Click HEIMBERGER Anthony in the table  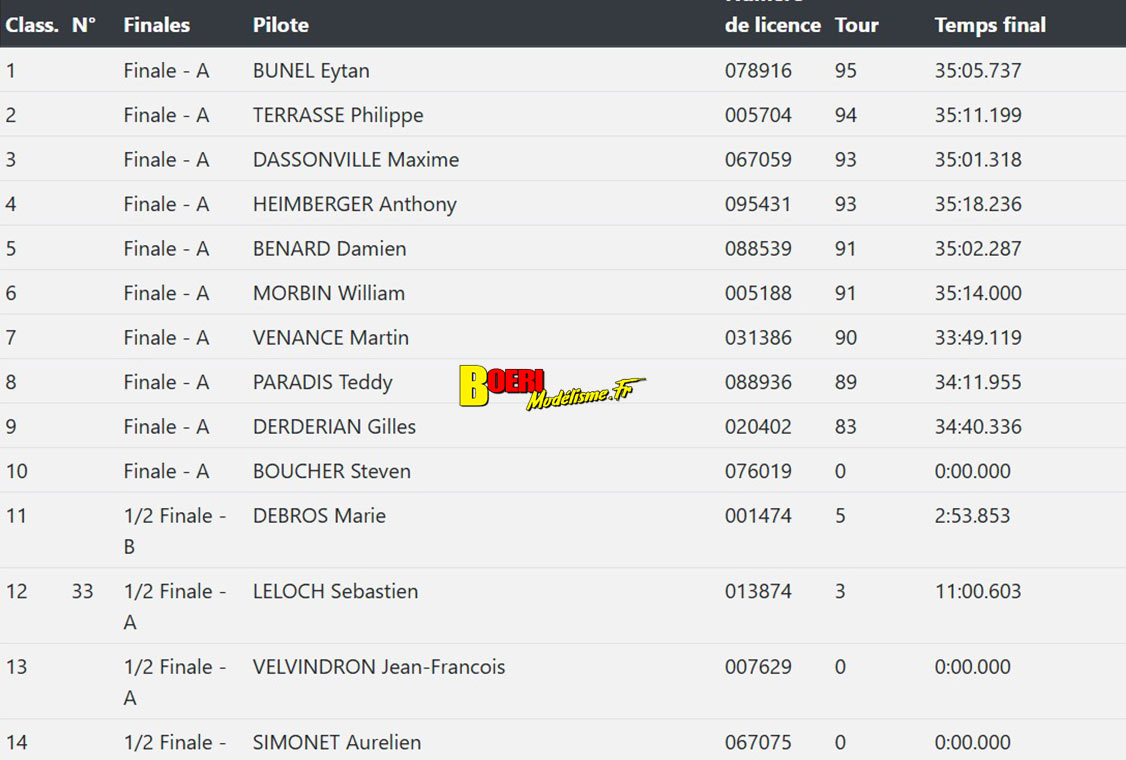(x=354, y=204)
